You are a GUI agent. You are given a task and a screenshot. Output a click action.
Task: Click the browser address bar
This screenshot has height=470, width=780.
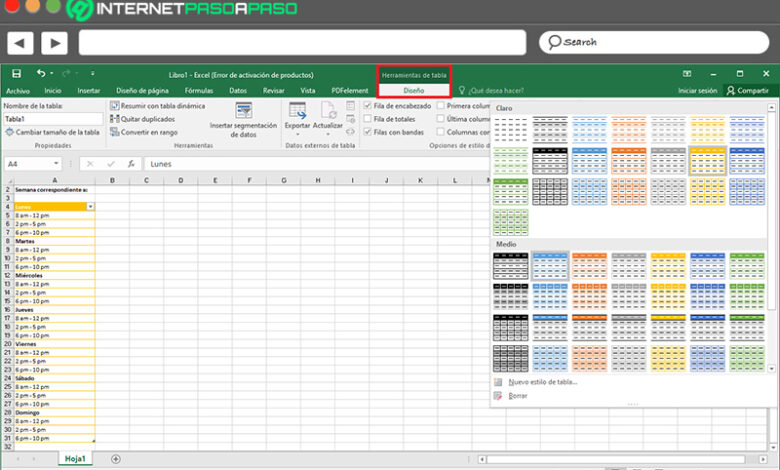pos(302,42)
